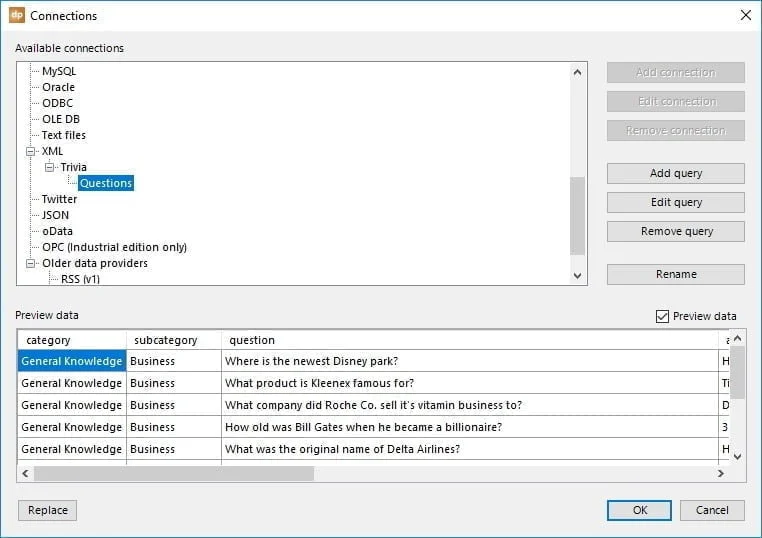Select MySQL in available connections
The height and width of the screenshot is (538, 762).
pyautogui.click(x=58, y=71)
